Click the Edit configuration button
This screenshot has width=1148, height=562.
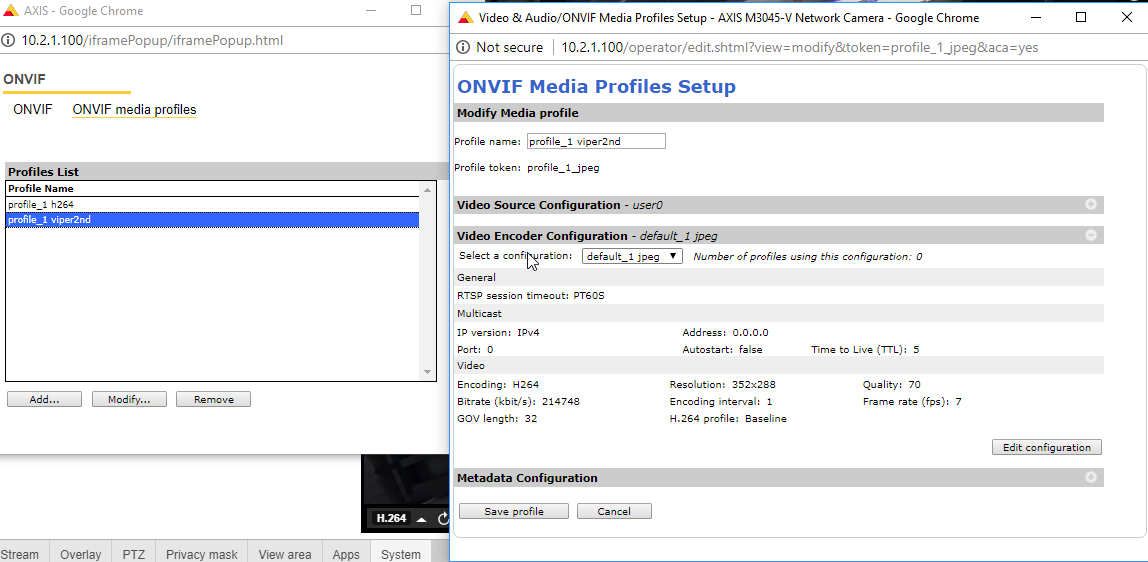point(1047,447)
